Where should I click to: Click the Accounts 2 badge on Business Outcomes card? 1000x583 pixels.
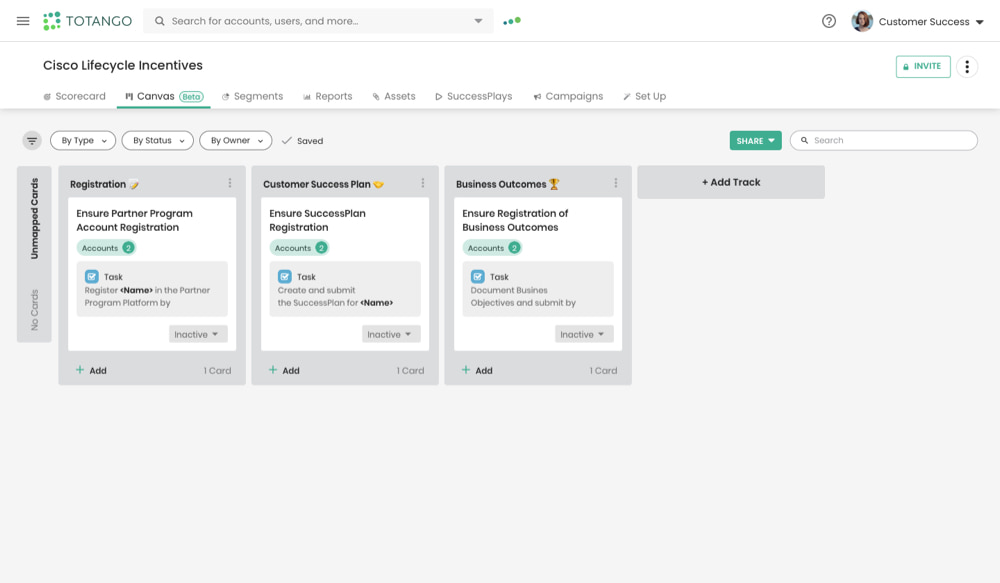coord(493,247)
